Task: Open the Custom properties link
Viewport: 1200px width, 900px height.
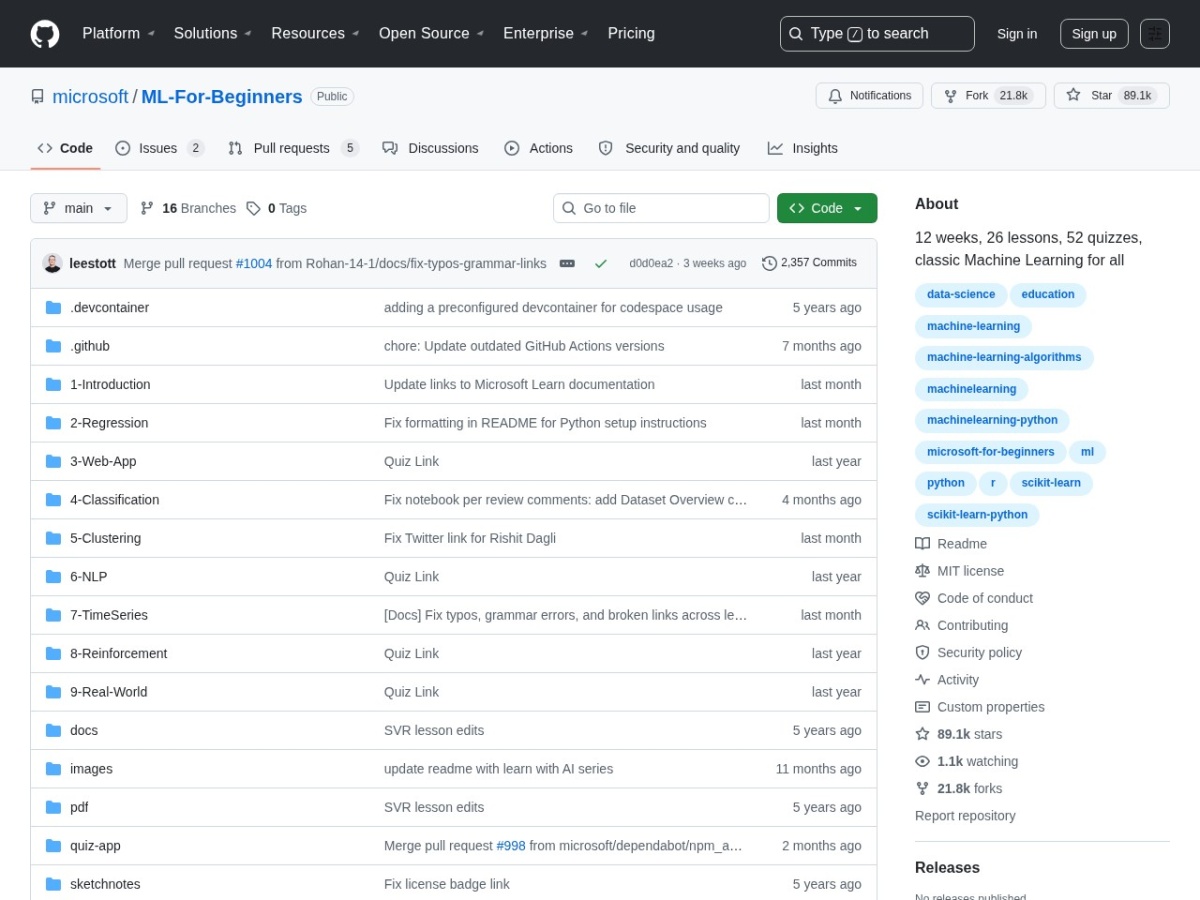Action: click(x=980, y=707)
